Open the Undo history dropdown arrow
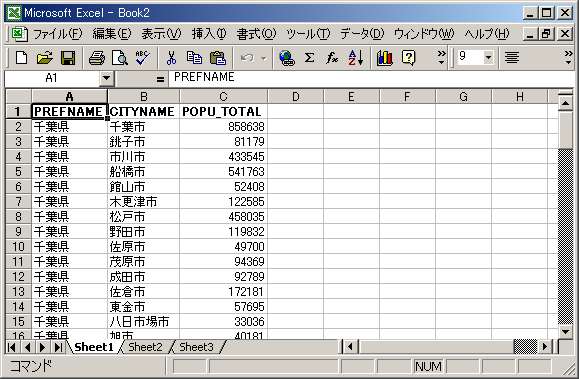Image resolution: width=579 pixels, height=379 pixels. coord(264,58)
